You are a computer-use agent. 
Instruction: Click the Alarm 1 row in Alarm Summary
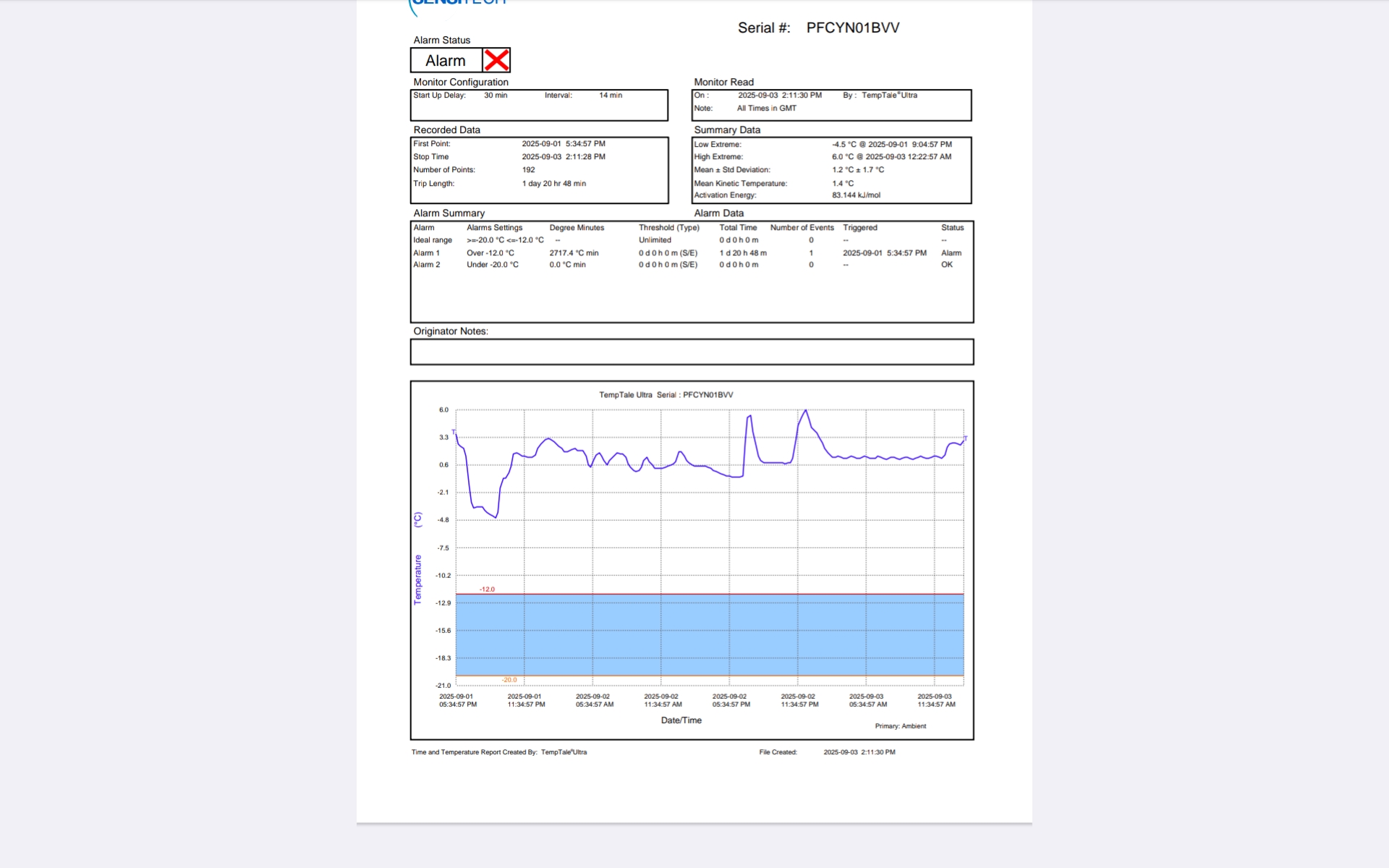426,253
